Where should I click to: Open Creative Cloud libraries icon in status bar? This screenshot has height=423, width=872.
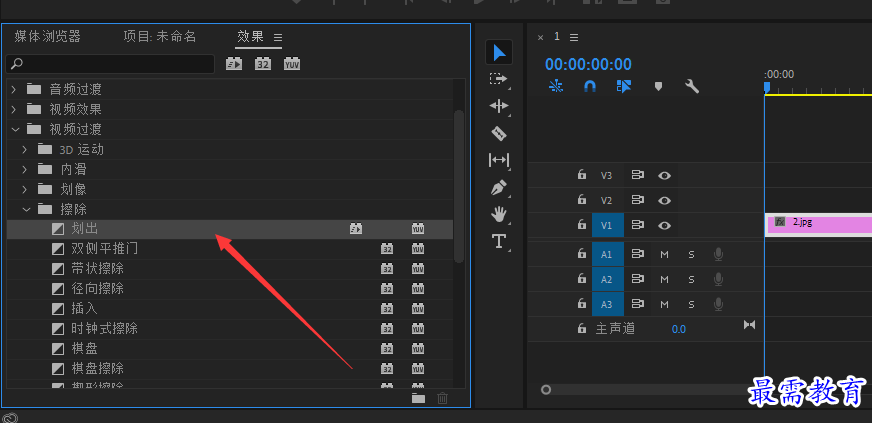point(11,417)
